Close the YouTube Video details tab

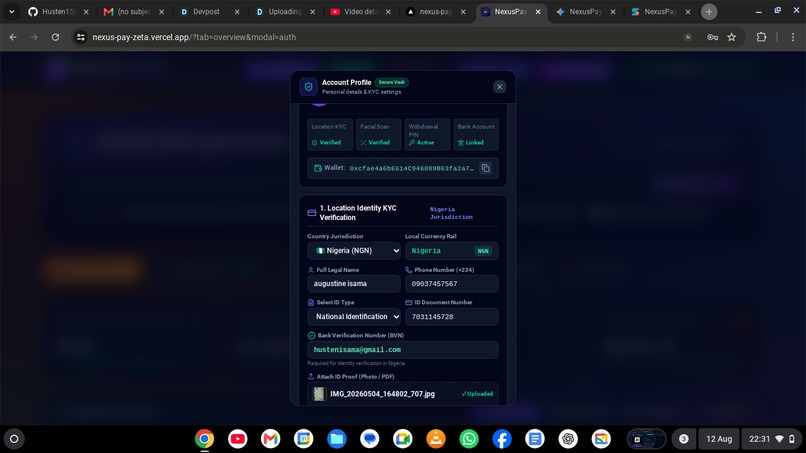[x=388, y=12]
